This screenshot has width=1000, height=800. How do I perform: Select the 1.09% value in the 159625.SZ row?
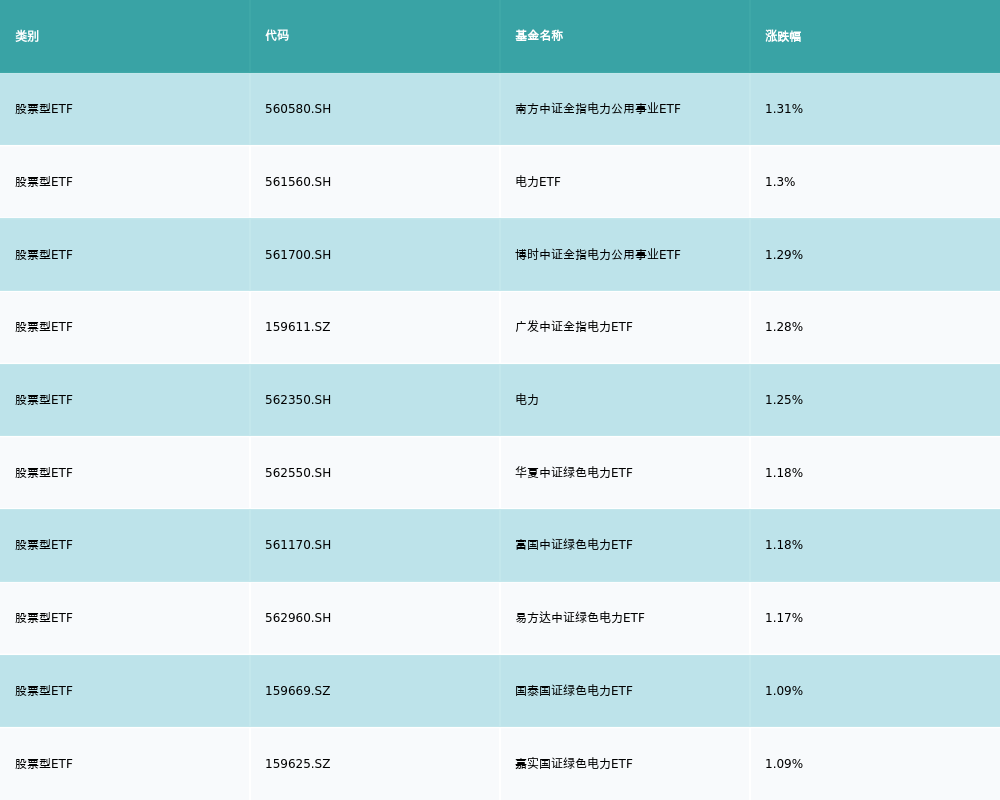pos(784,764)
